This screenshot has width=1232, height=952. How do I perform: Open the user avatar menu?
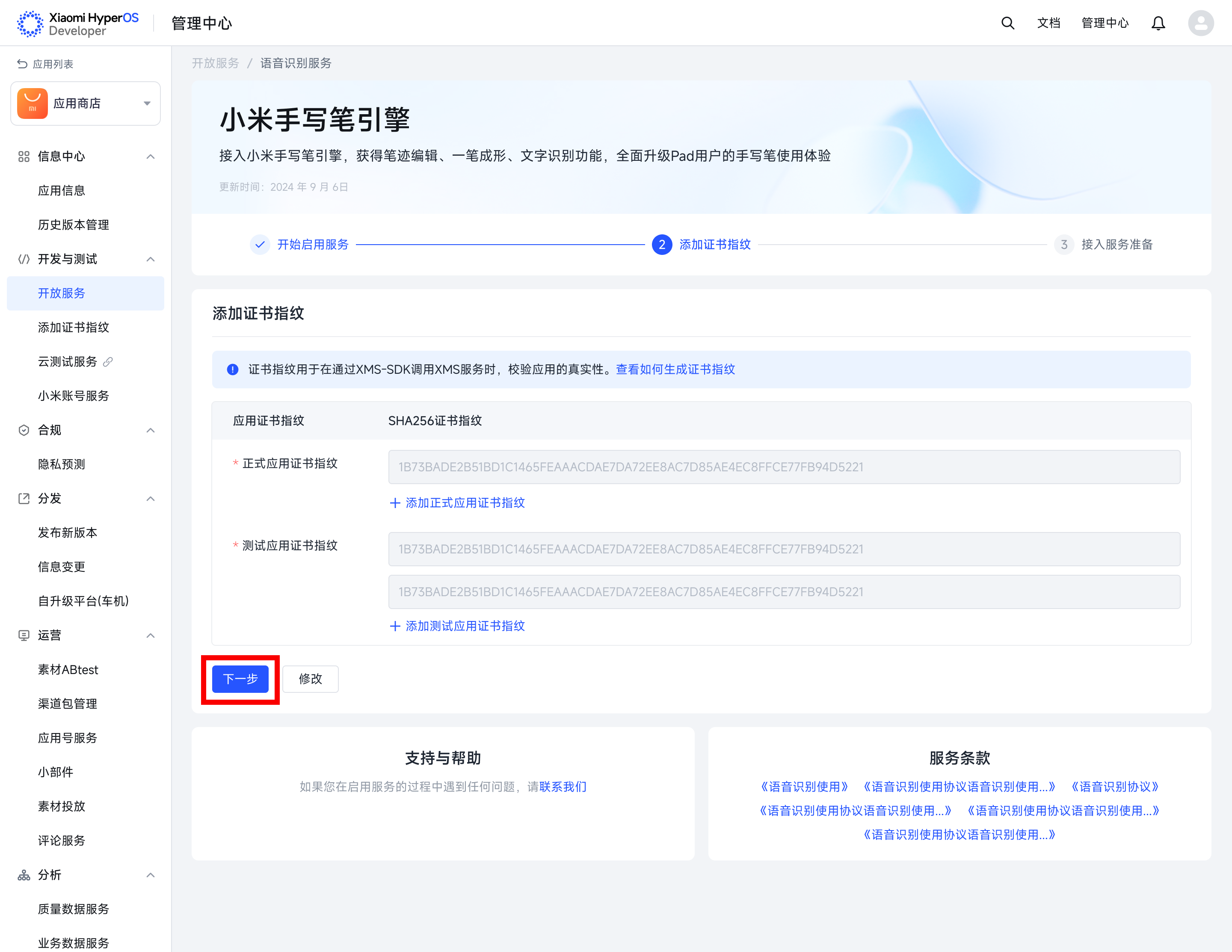[1201, 23]
